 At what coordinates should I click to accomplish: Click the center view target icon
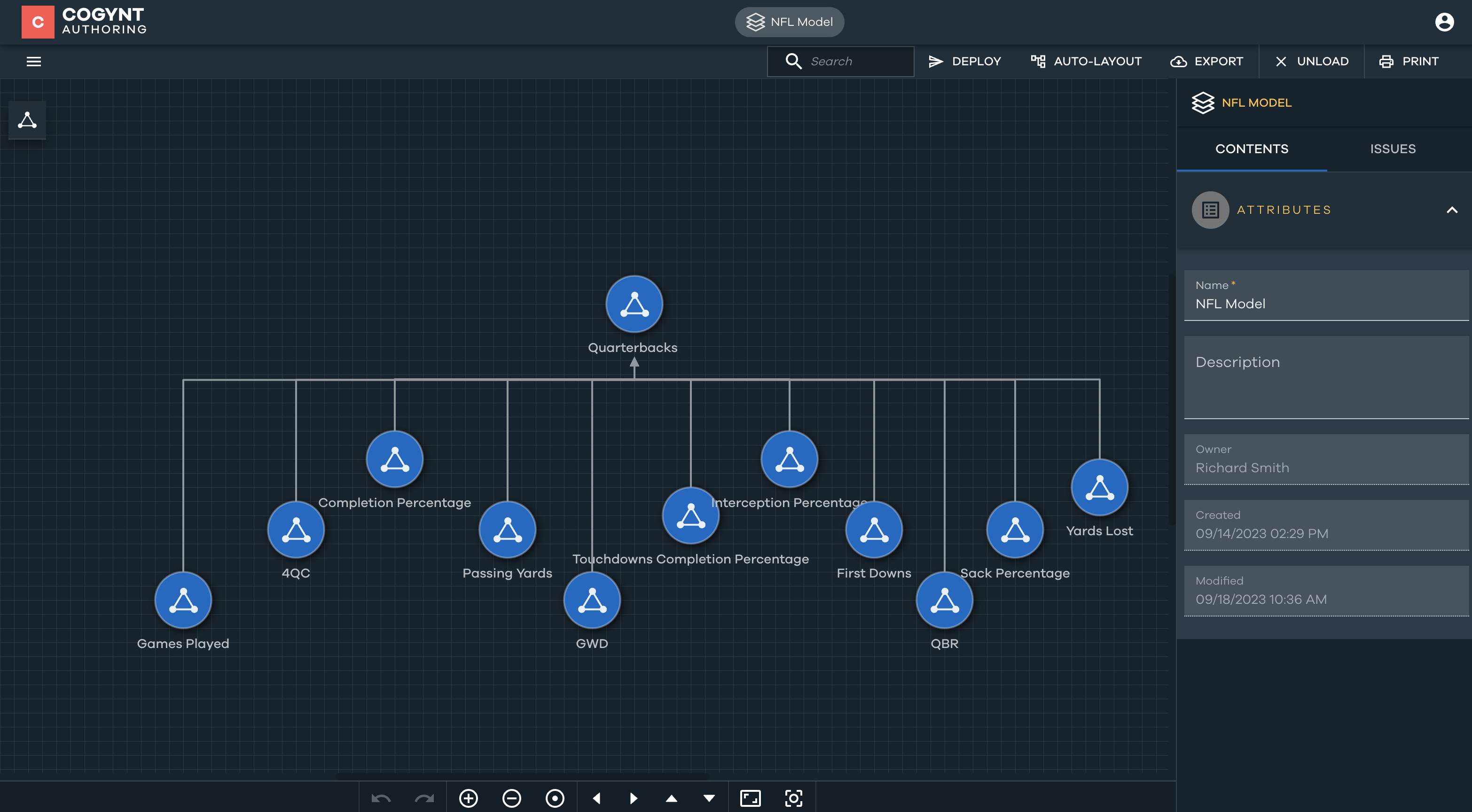(x=555, y=798)
